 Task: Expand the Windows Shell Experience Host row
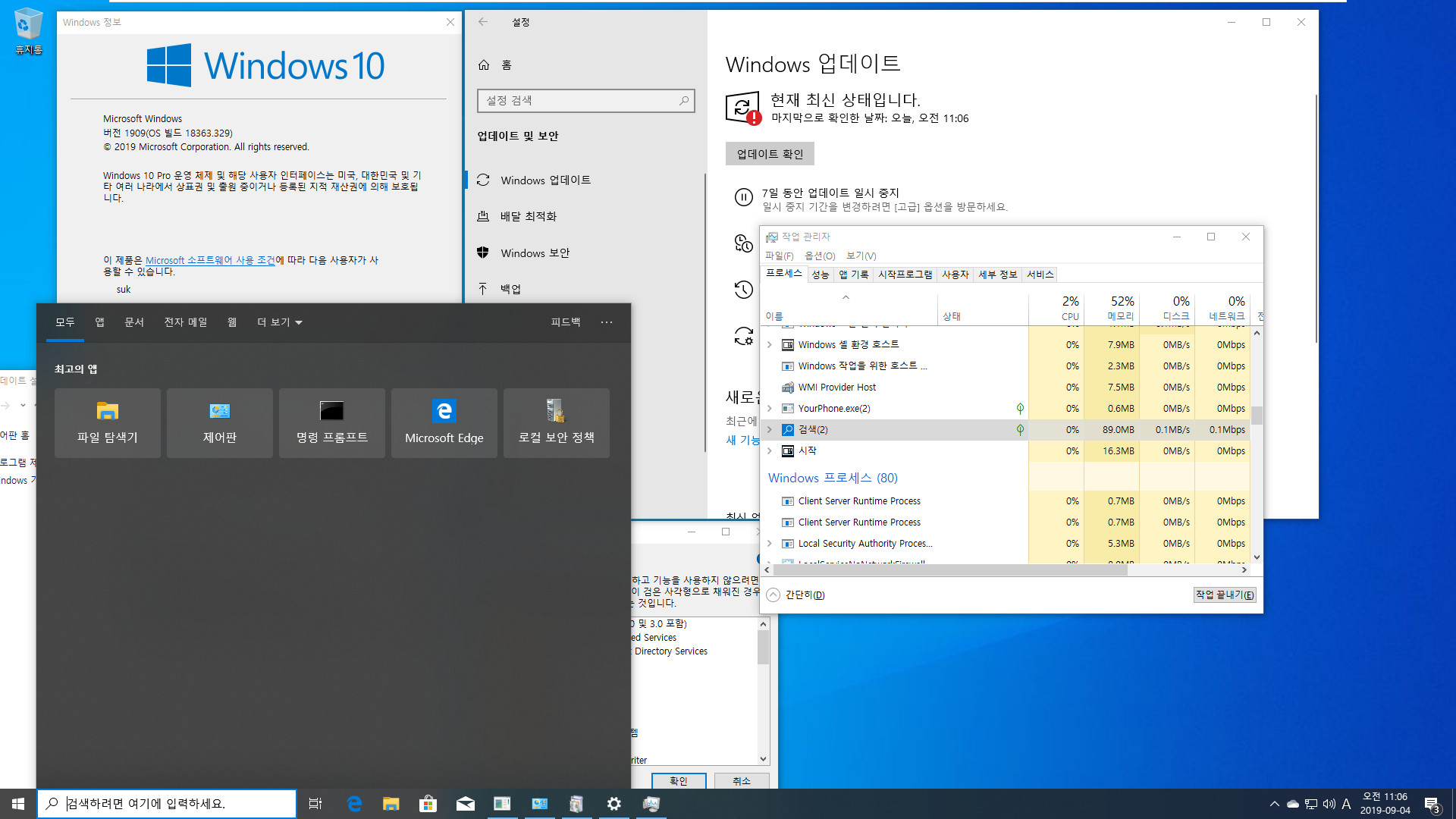(770, 345)
